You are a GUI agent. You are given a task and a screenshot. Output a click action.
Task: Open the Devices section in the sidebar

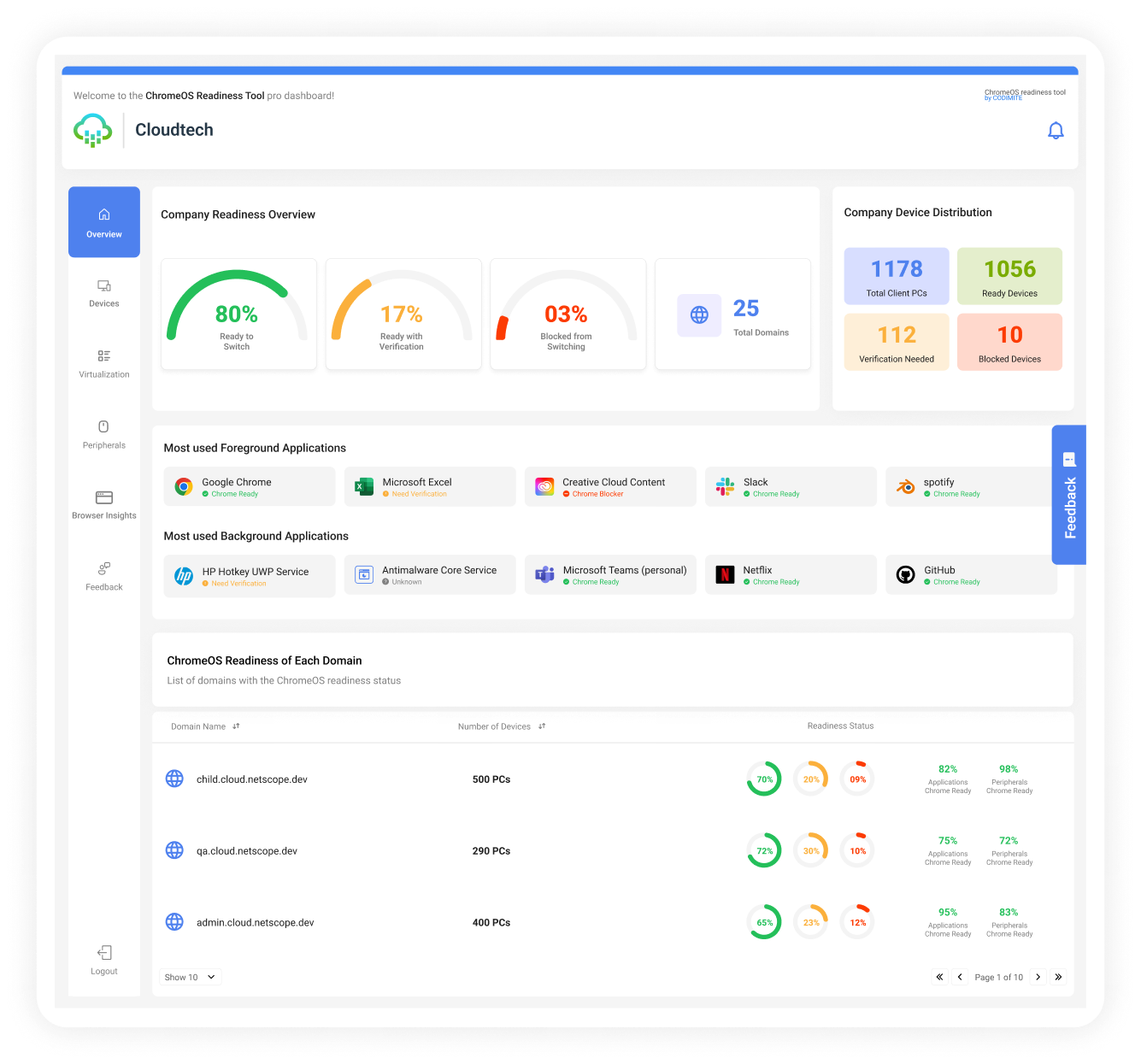103,294
